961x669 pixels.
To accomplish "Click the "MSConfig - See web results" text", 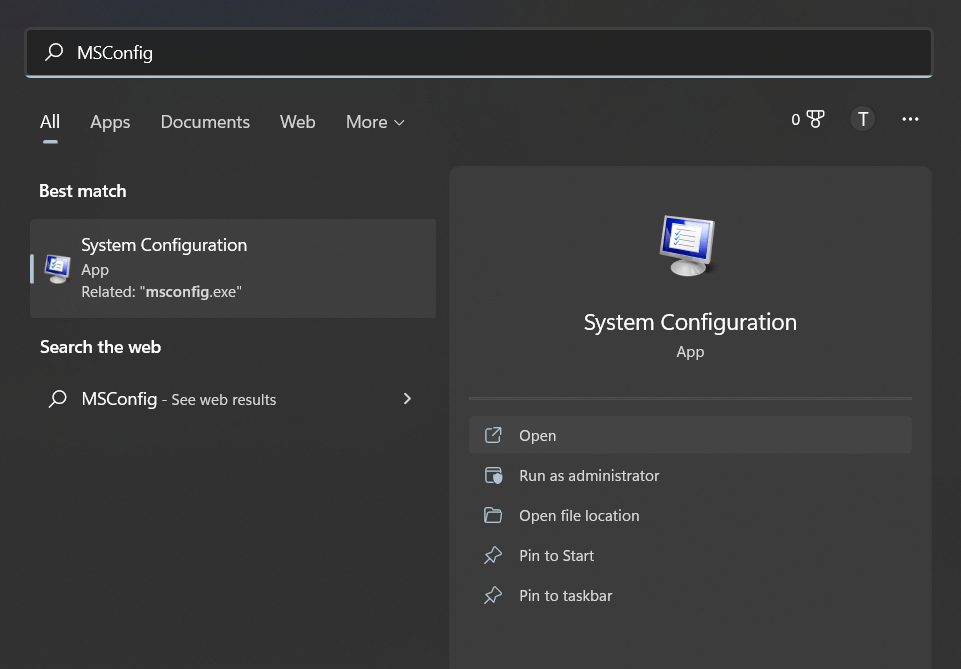I will [x=179, y=399].
